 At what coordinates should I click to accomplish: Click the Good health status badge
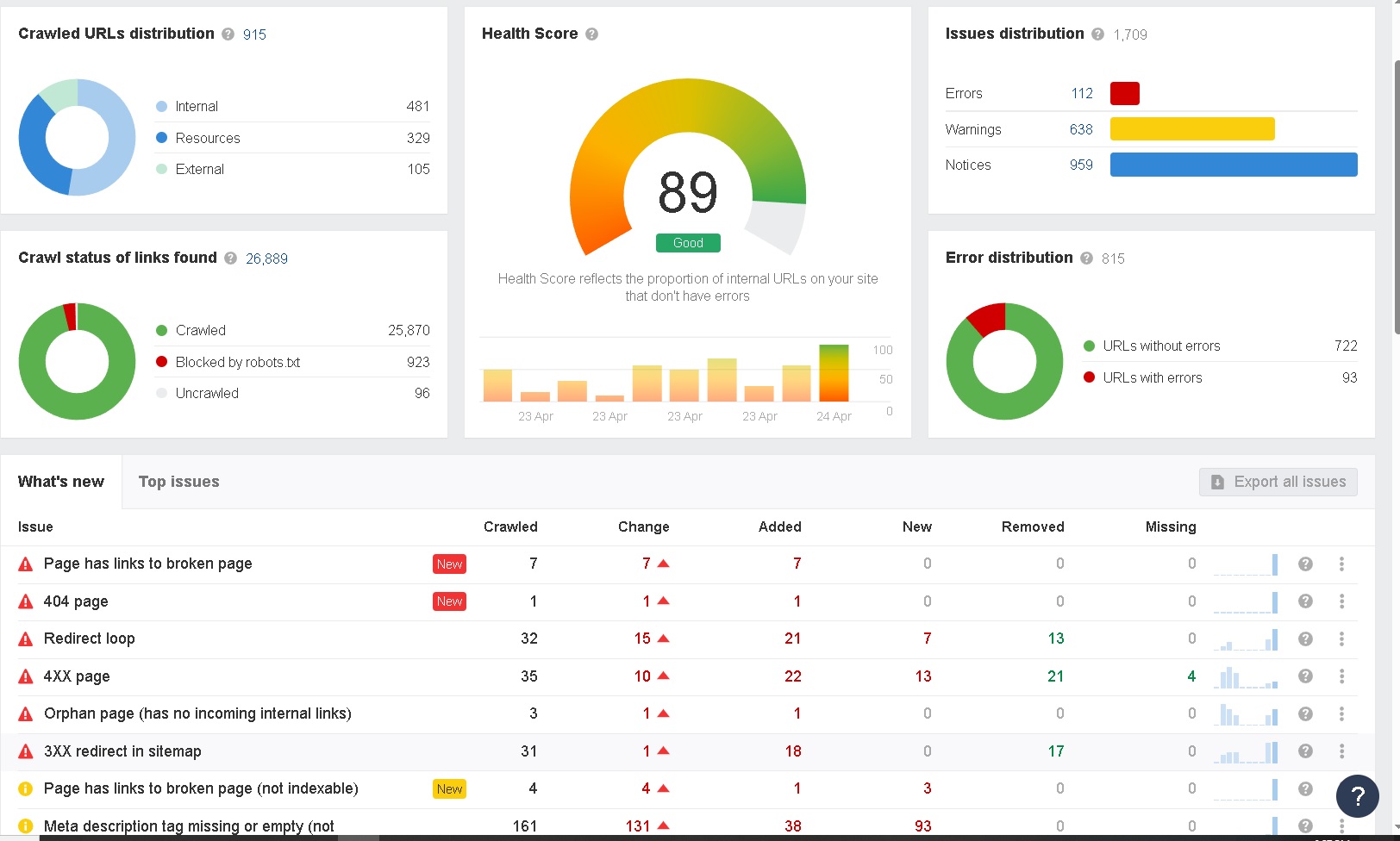click(688, 243)
